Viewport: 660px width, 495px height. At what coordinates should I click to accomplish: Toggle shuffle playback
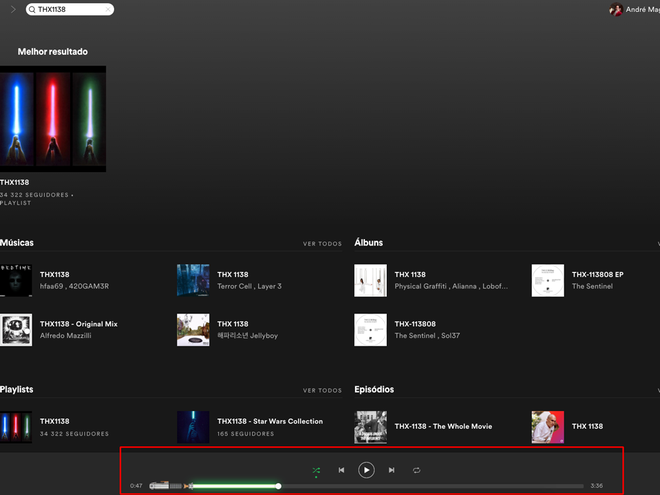[x=316, y=470]
